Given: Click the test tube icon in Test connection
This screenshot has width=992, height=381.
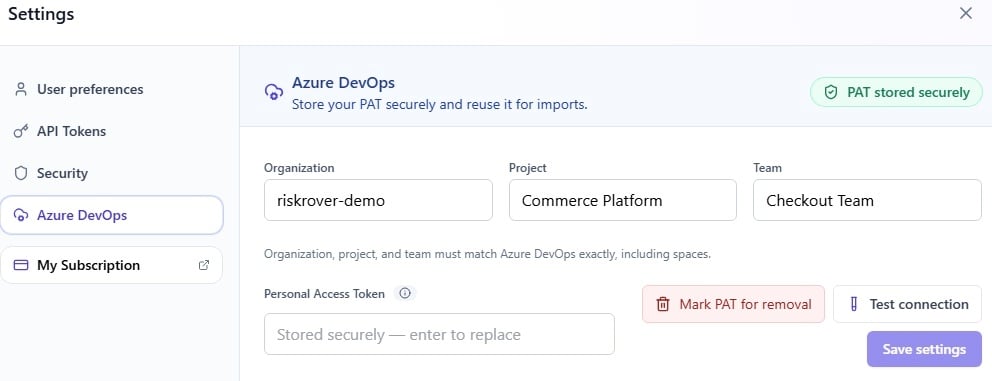Looking at the screenshot, I should (x=853, y=304).
